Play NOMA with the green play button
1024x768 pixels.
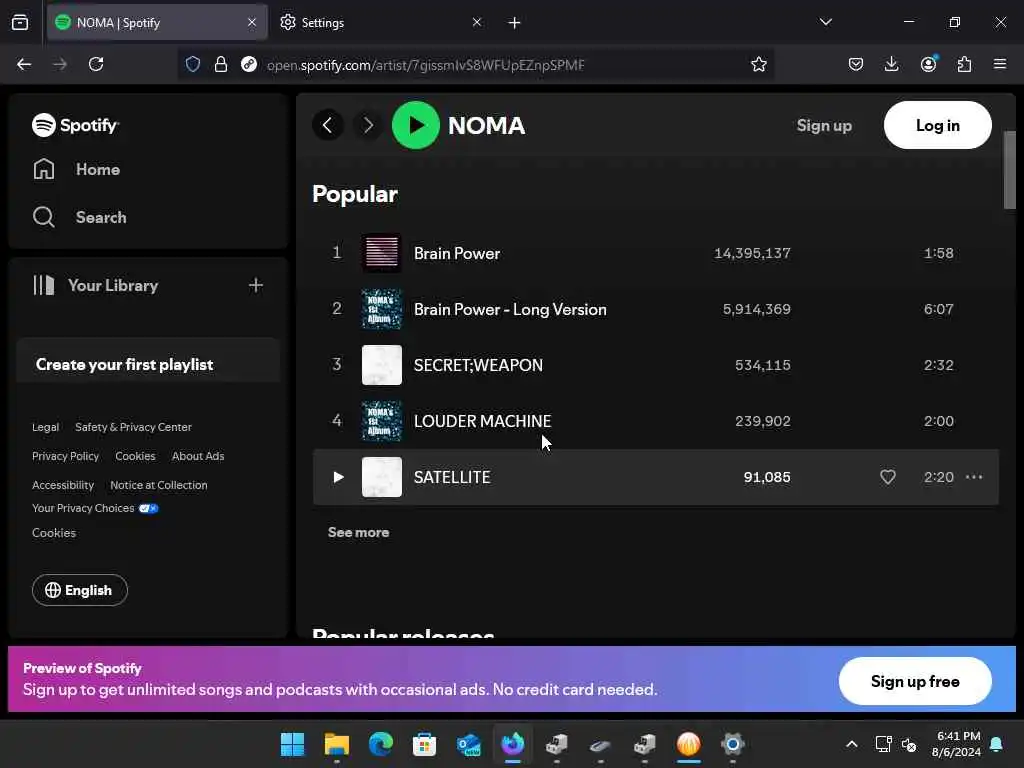click(x=415, y=125)
